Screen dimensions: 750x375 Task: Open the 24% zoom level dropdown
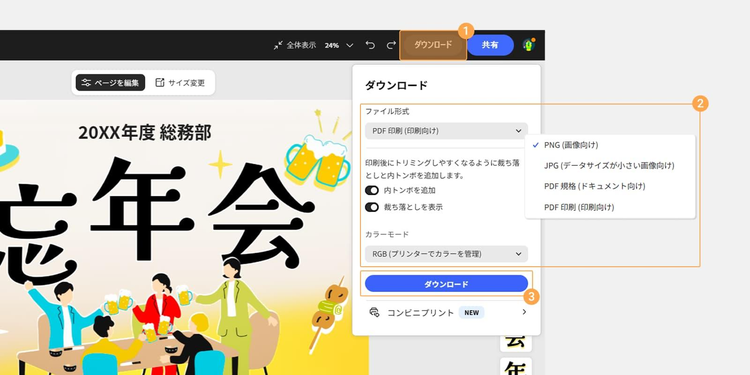339,45
